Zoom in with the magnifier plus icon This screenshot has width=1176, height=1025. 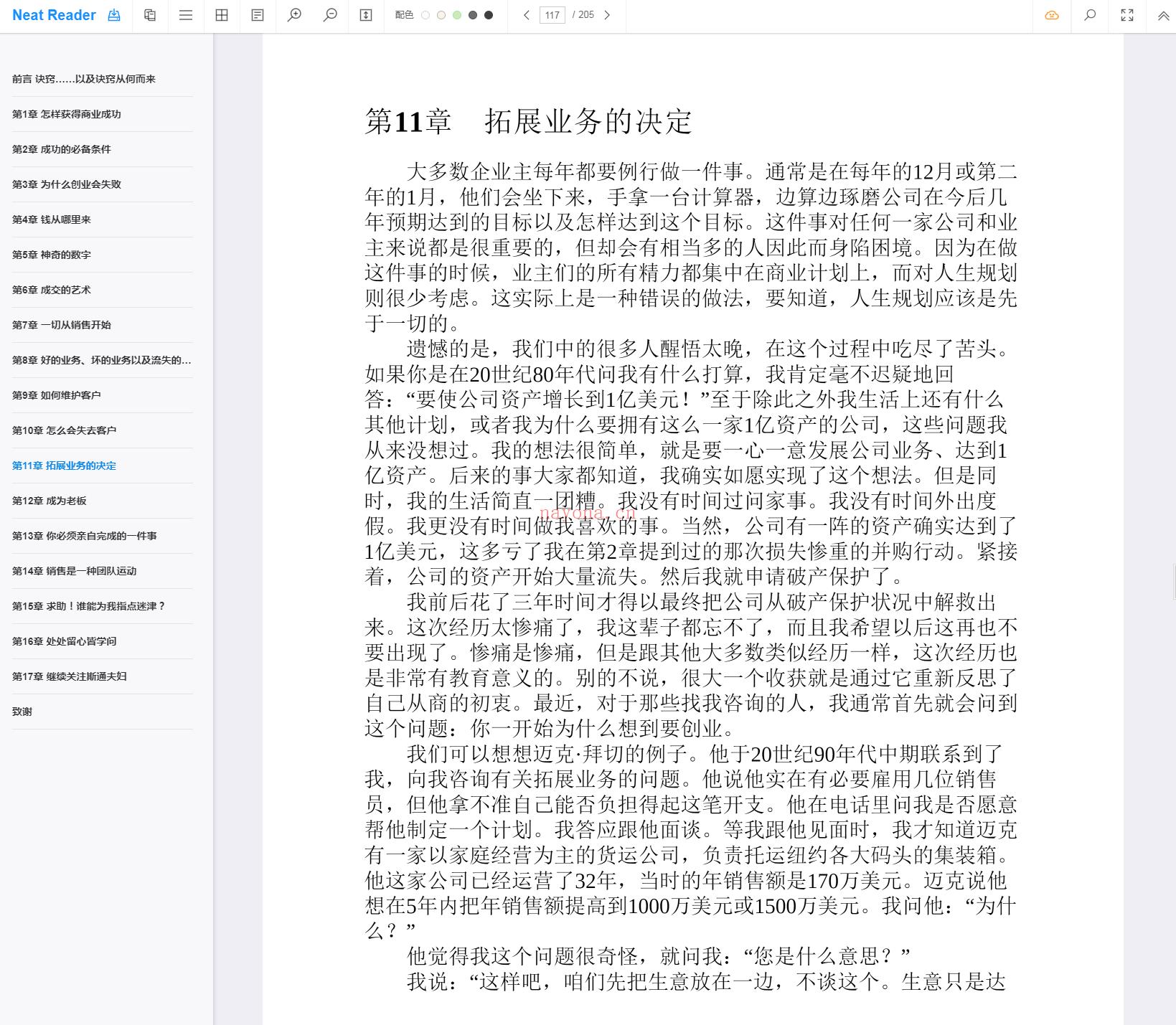(x=294, y=15)
